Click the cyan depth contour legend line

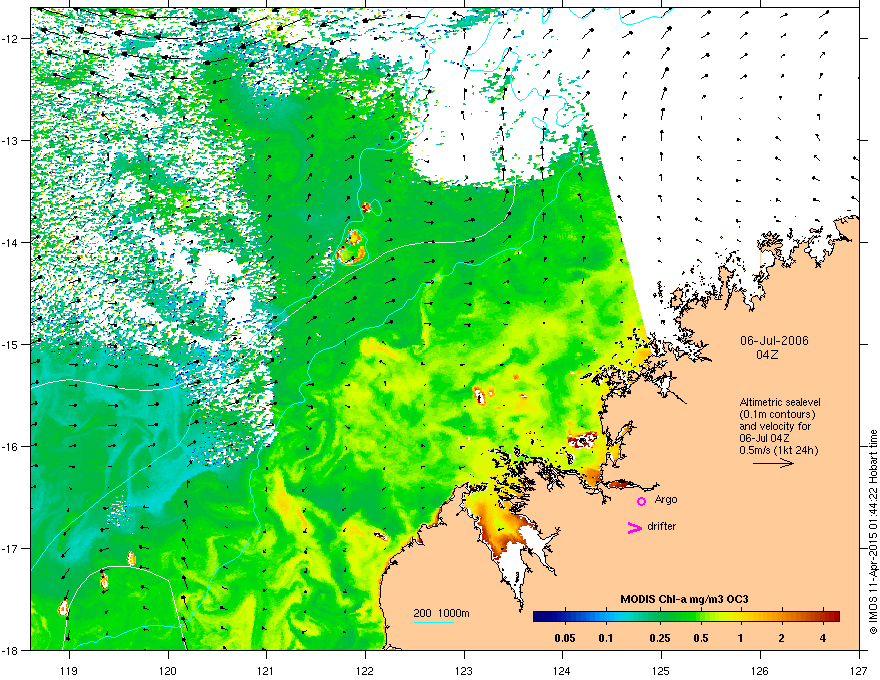[433, 623]
